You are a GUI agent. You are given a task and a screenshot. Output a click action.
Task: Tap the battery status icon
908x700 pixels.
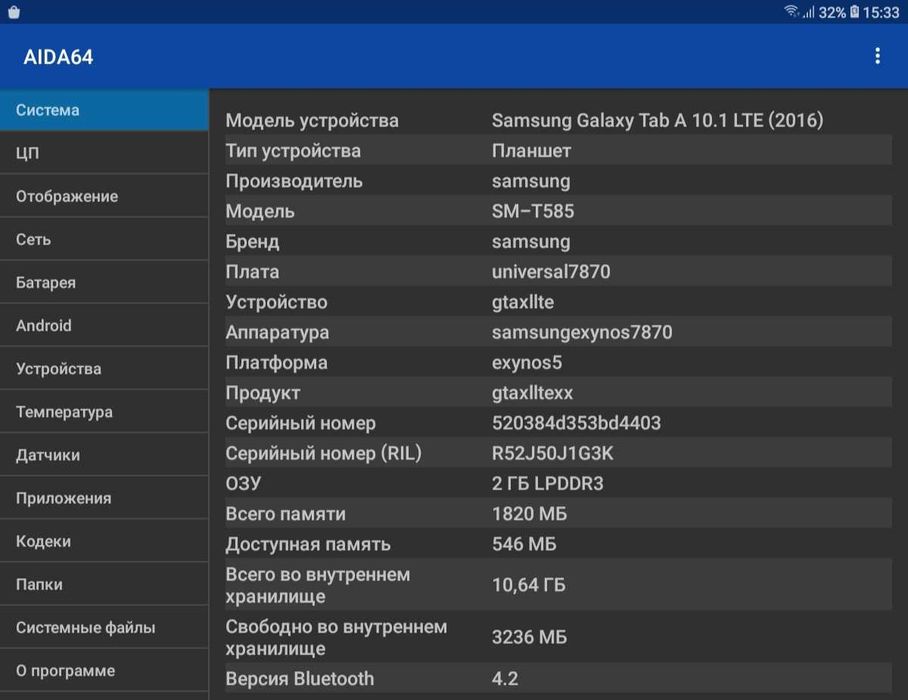[x=854, y=12]
